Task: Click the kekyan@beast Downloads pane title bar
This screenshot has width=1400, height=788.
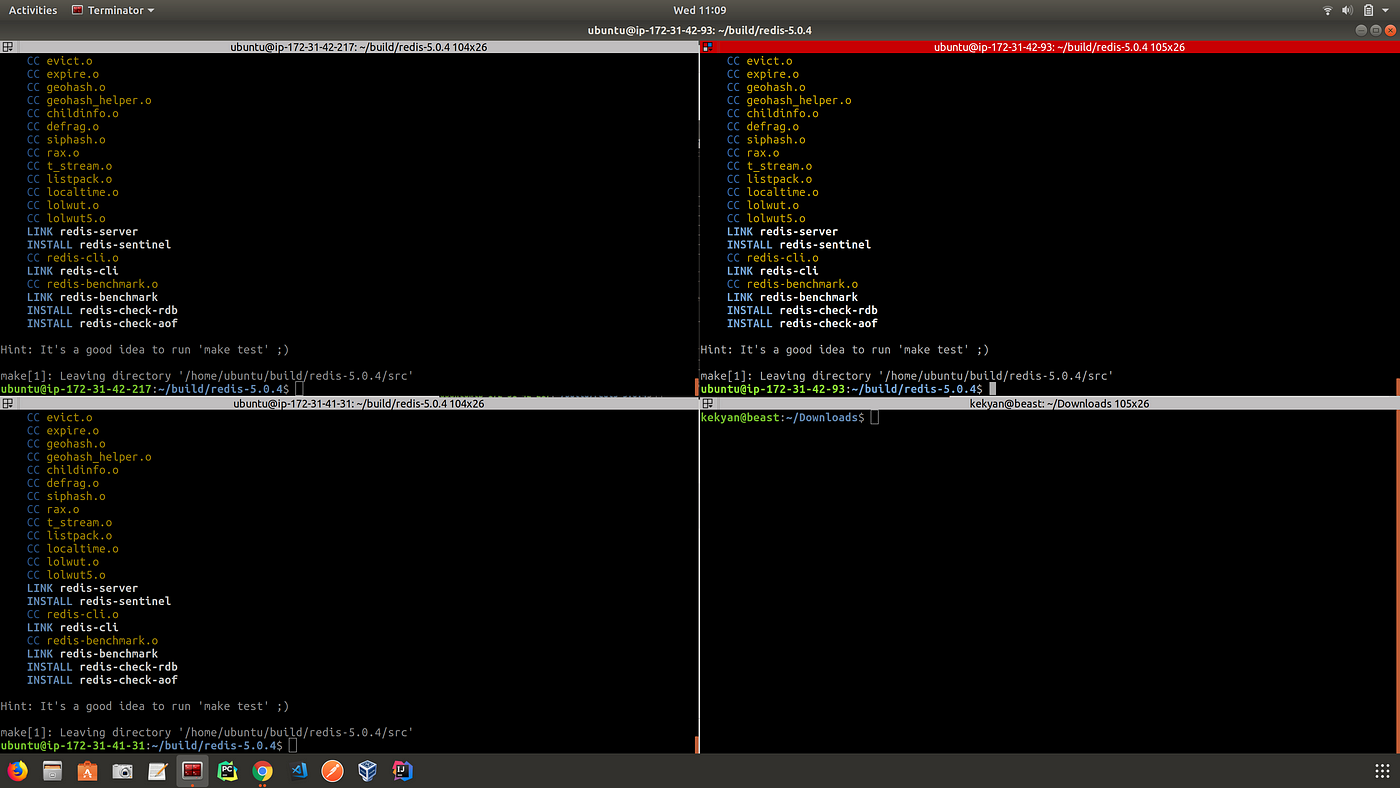Action: point(1049,404)
